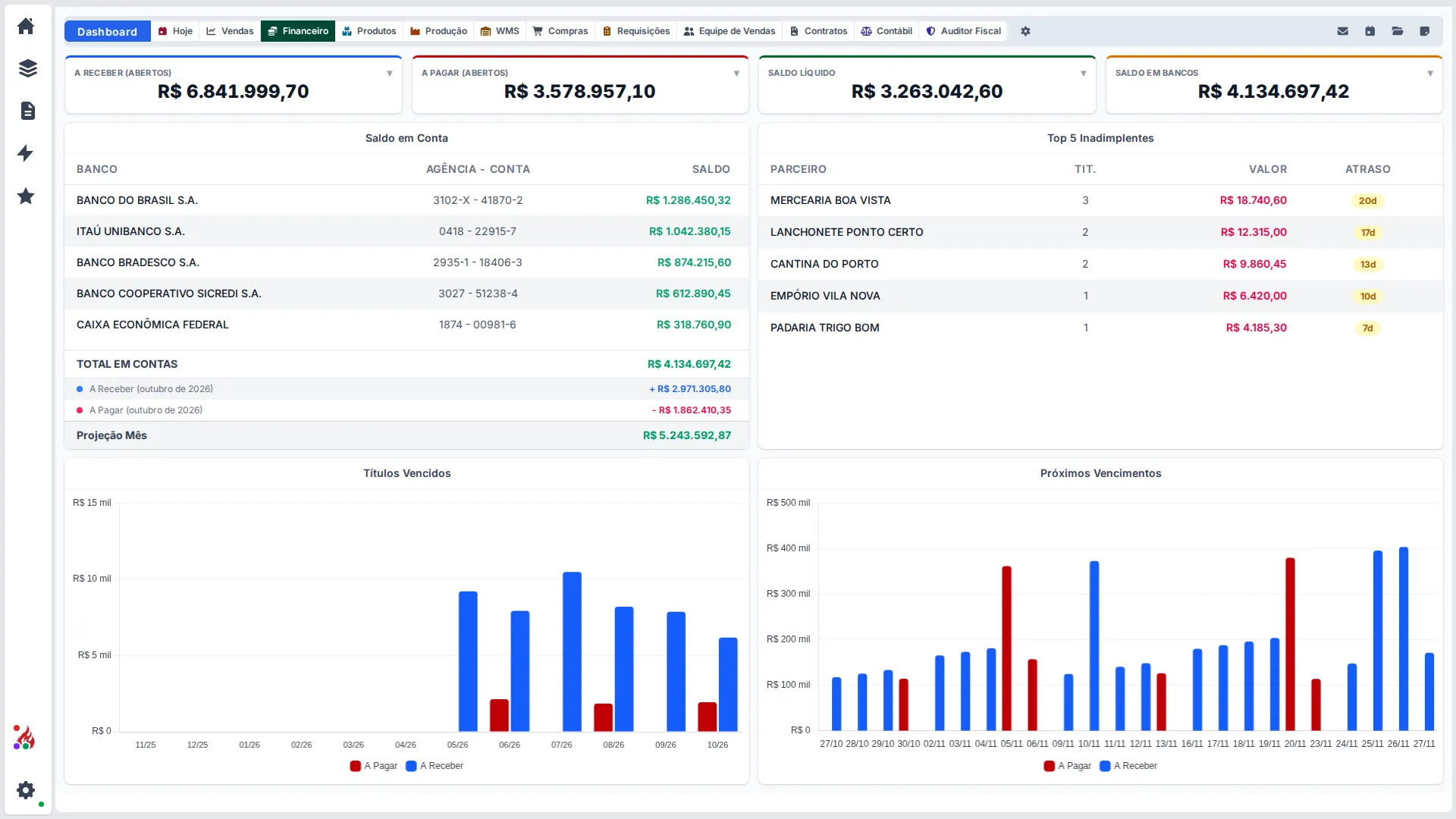Go to the Produção tab
Image resolution: width=1456 pixels, height=819 pixels.
[x=438, y=31]
